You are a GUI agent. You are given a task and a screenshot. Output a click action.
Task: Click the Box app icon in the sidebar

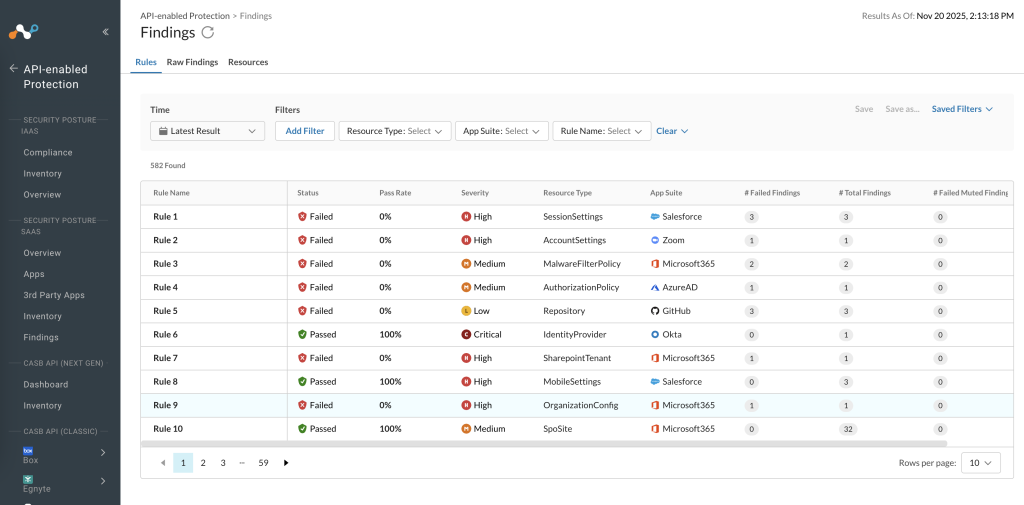click(28, 450)
